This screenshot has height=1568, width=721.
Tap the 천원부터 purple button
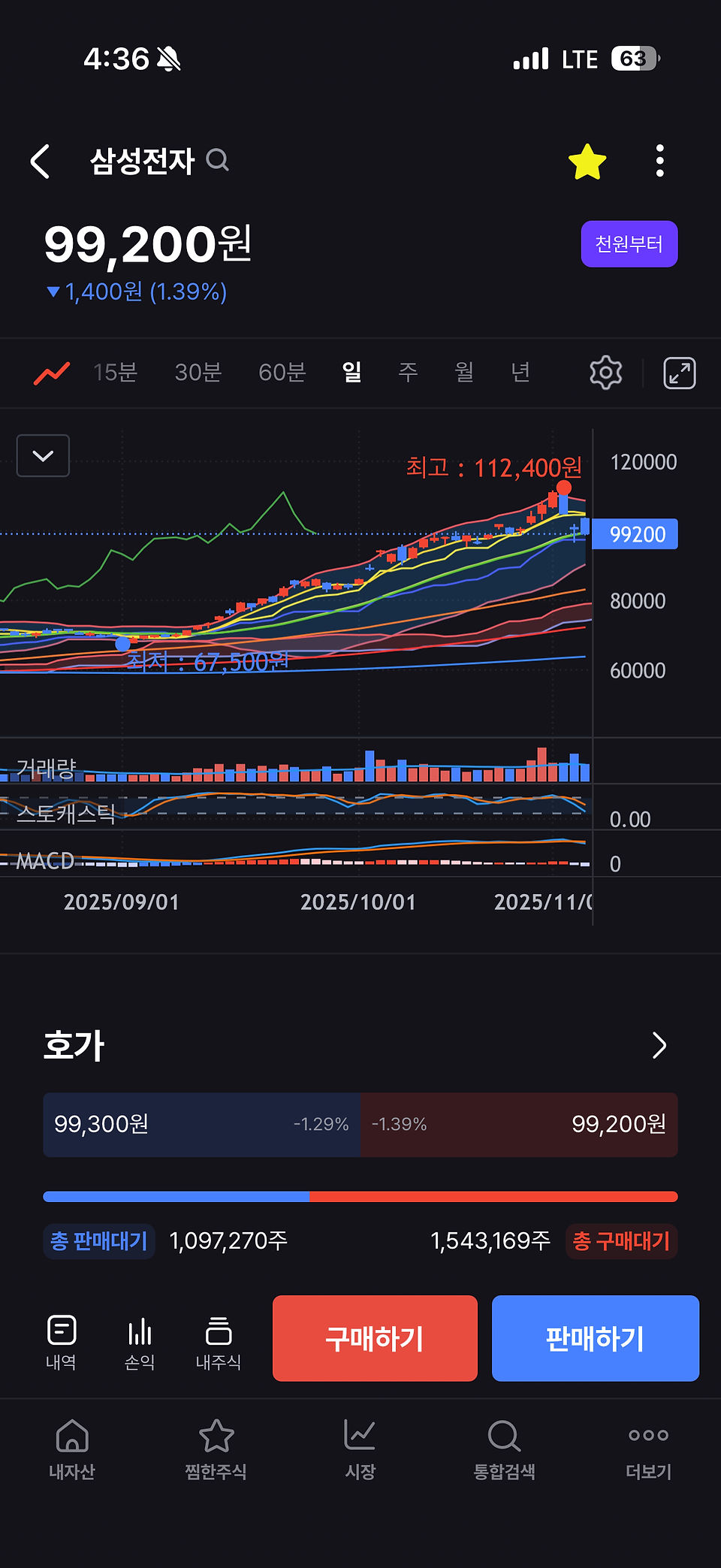click(629, 244)
